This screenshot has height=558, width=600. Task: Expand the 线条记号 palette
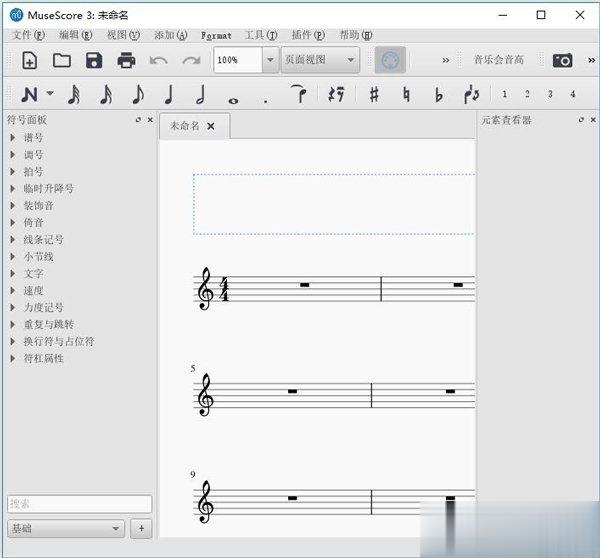[13, 240]
